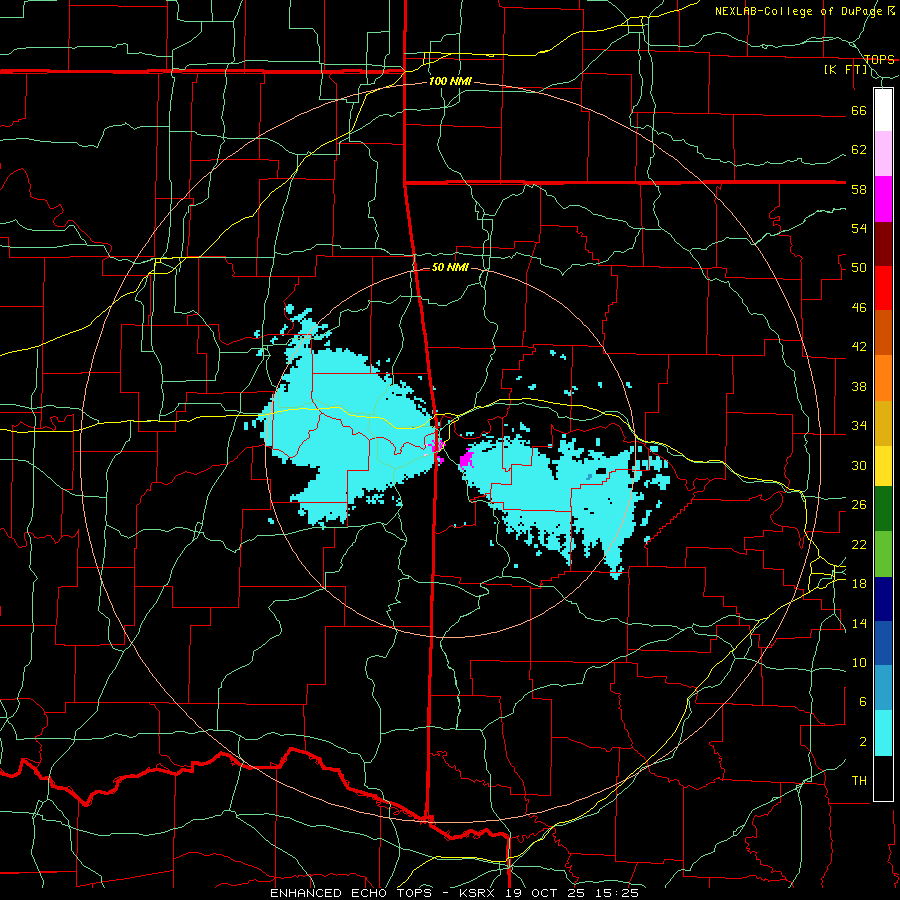
Task: Click the navy legend swatch between 14 and 18
Action: click(883, 599)
